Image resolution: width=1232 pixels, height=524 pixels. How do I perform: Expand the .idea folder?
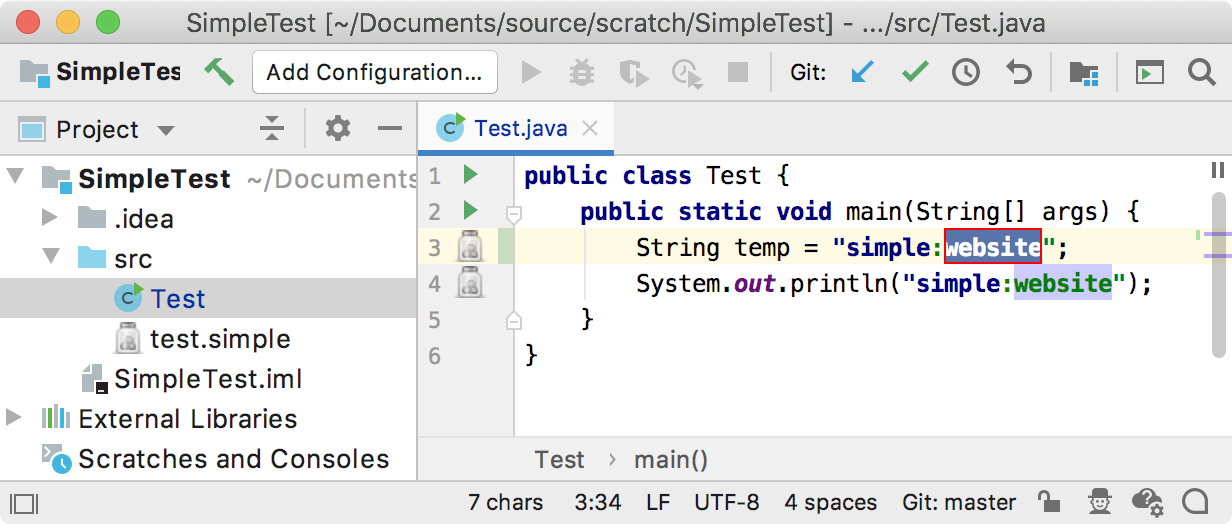(x=50, y=218)
